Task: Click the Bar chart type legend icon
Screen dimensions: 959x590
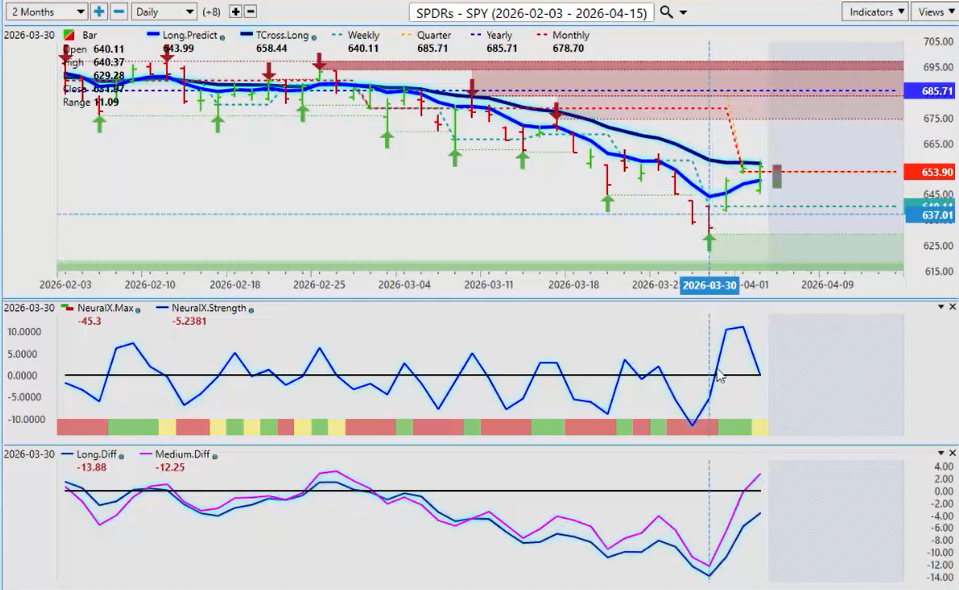Action: [68, 35]
